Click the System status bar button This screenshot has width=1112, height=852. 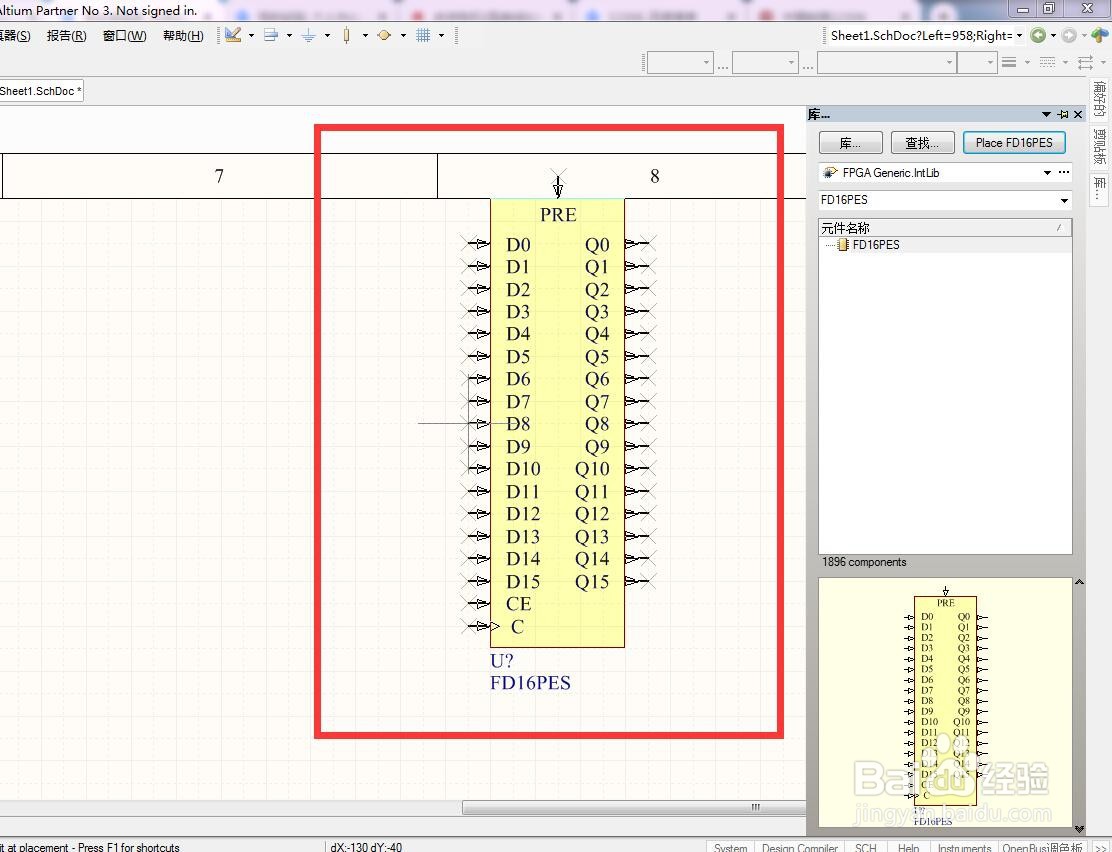tap(730, 847)
